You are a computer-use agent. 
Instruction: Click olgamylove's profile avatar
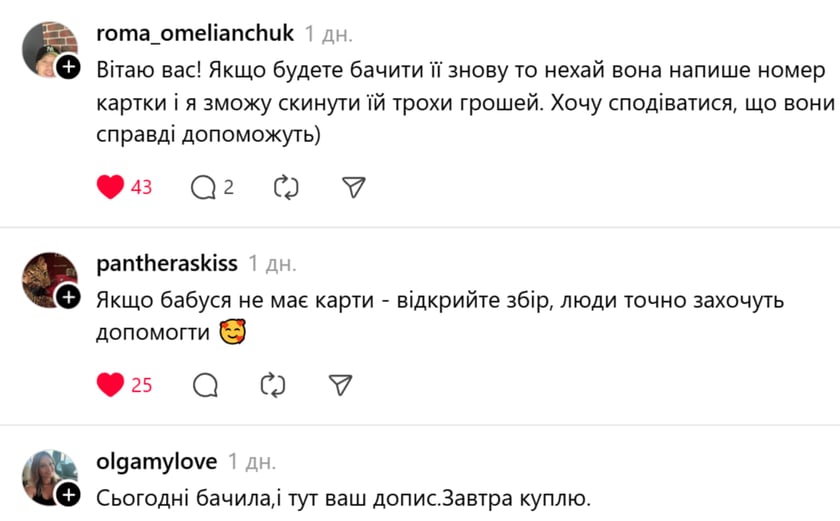pos(48,476)
